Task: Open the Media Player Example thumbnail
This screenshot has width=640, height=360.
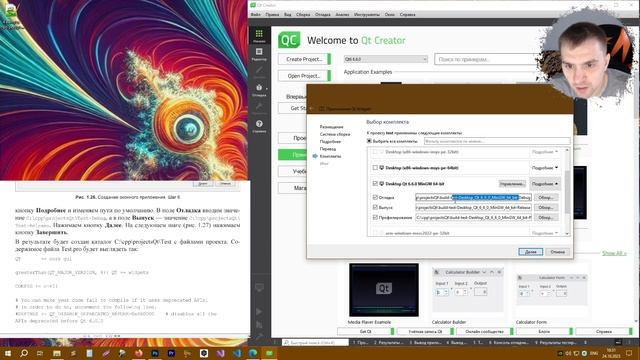Action: (x=384, y=290)
